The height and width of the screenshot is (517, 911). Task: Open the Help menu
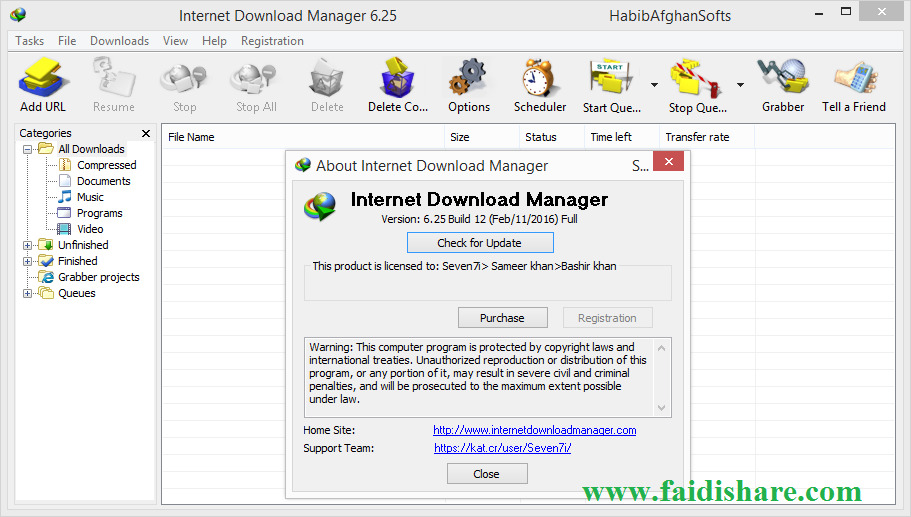pyautogui.click(x=214, y=41)
